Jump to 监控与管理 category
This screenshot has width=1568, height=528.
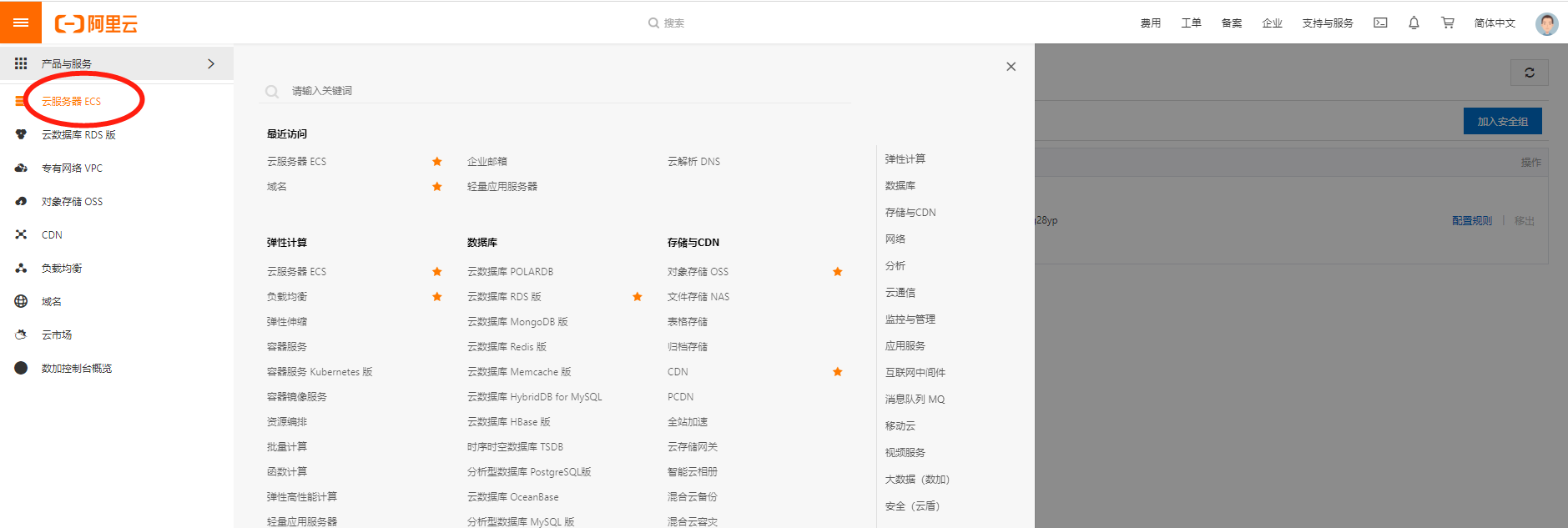(x=910, y=319)
